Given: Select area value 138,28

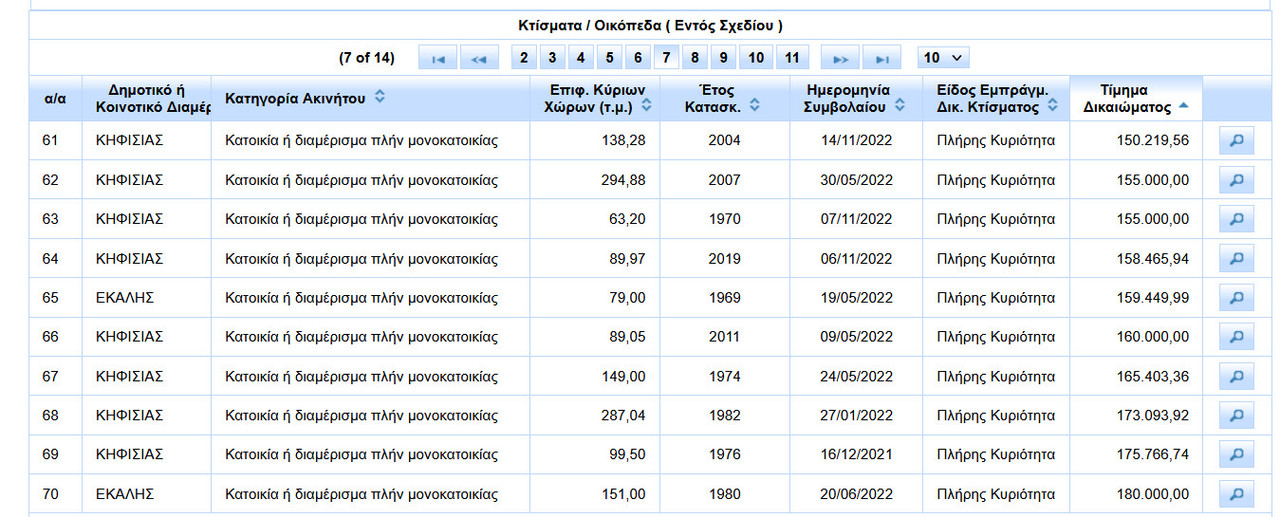Looking at the screenshot, I should tap(594, 141).
